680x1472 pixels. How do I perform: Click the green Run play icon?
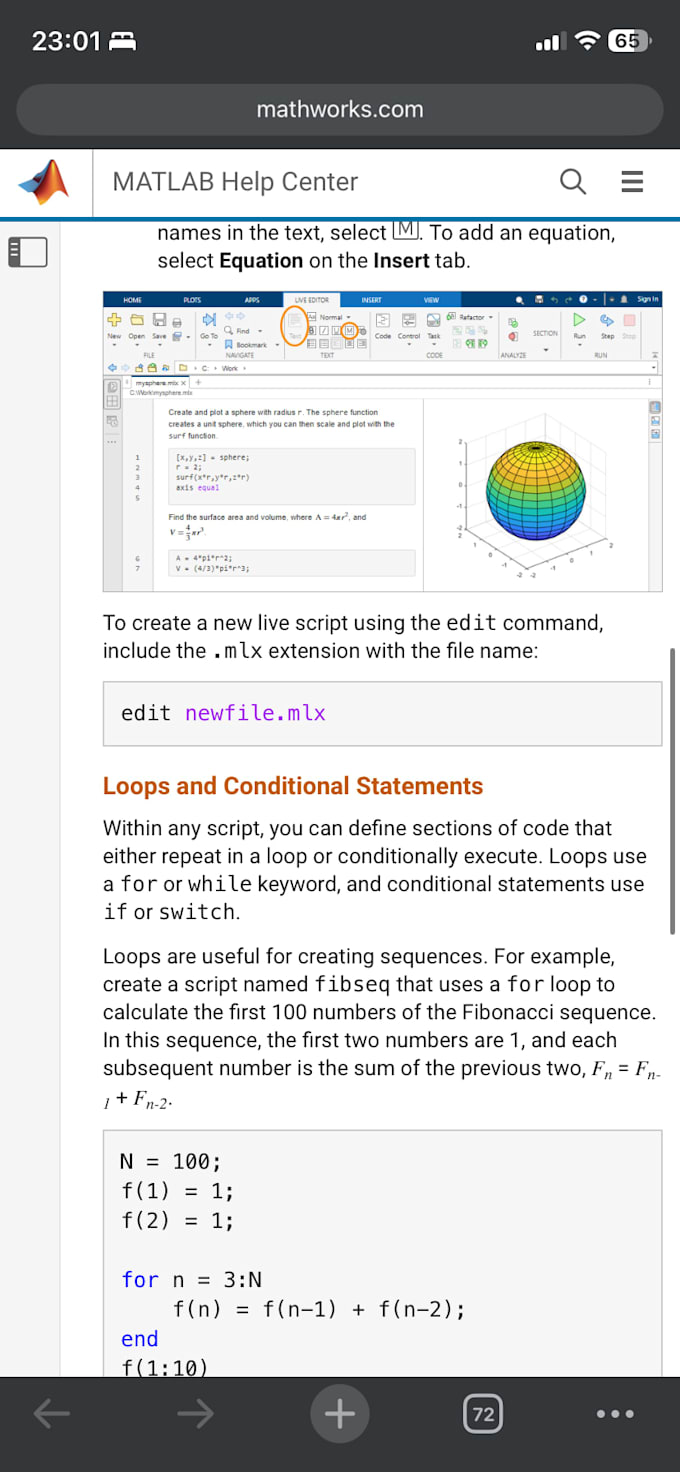(579, 320)
